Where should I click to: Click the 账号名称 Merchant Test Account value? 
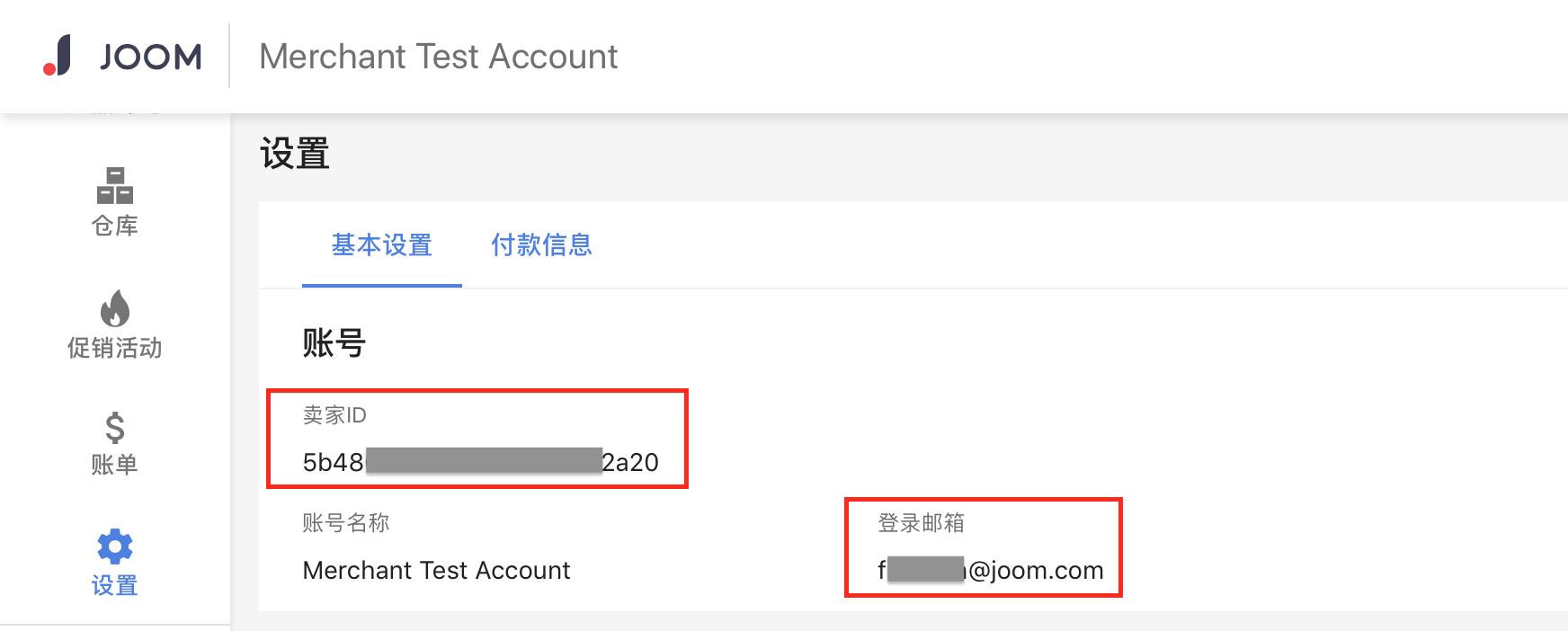436,570
